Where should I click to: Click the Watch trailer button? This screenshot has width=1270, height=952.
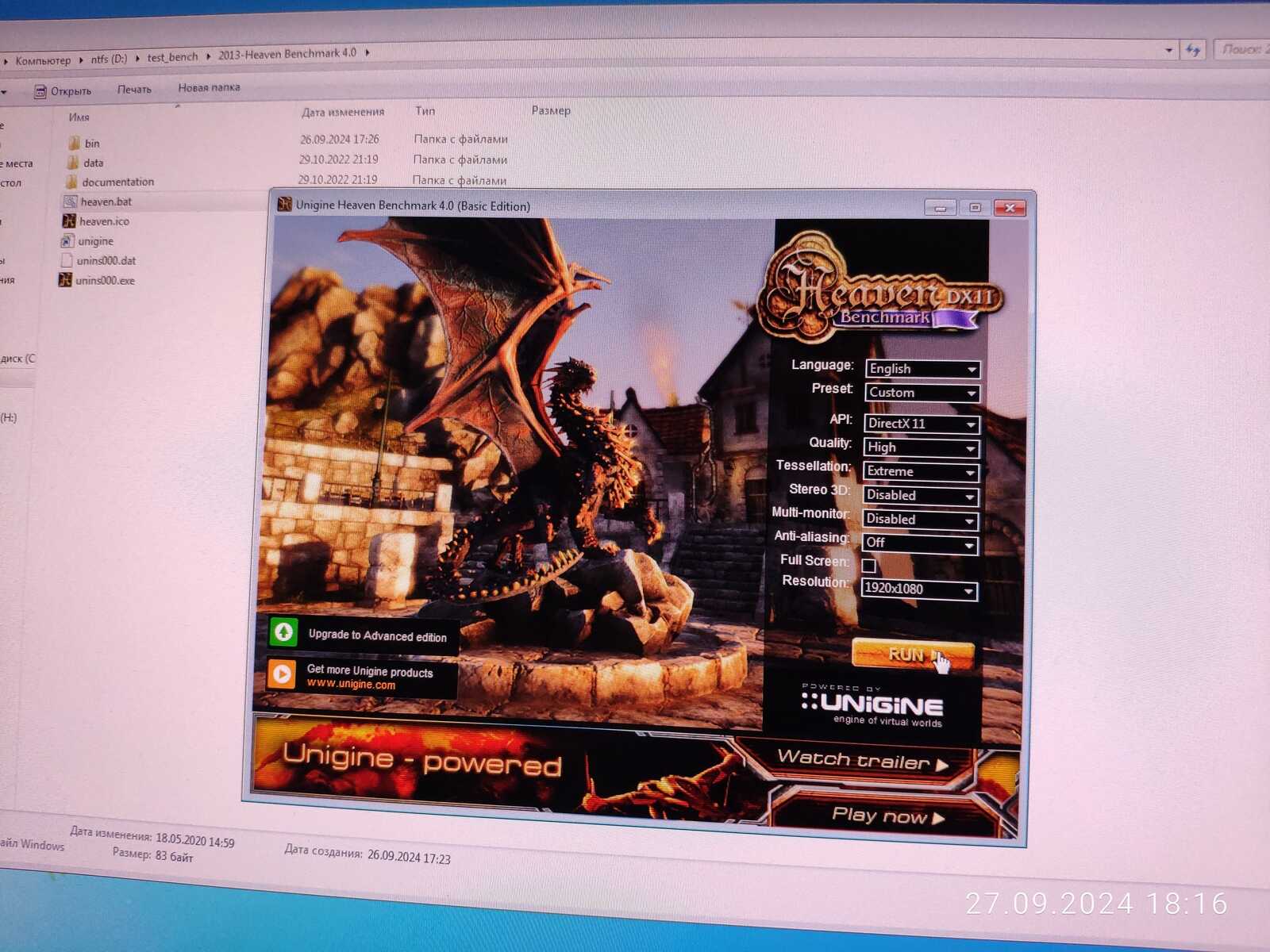click(864, 761)
